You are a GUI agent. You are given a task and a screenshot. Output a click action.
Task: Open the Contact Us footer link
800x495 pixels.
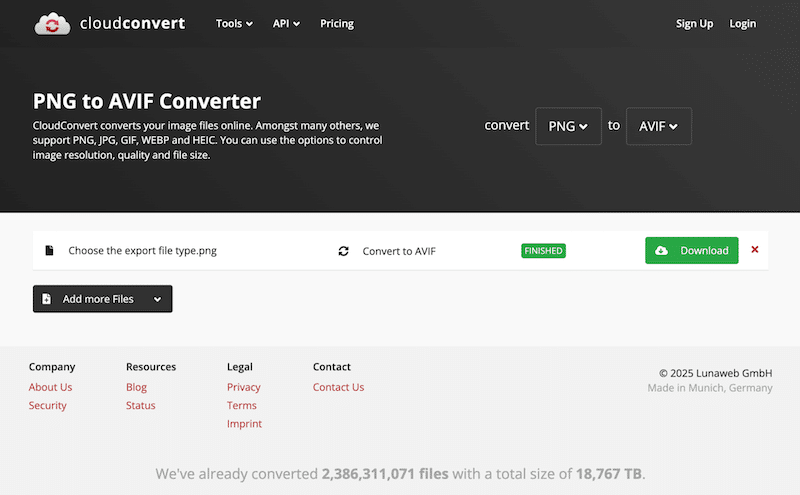338,387
